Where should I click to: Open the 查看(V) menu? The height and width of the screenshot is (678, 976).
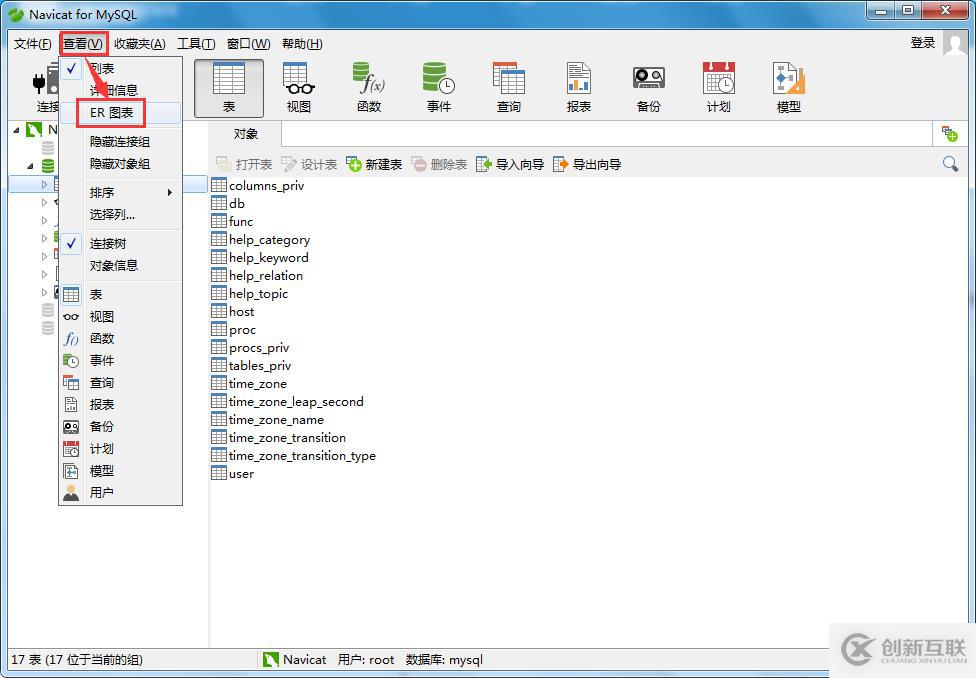(x=83, y=44)
